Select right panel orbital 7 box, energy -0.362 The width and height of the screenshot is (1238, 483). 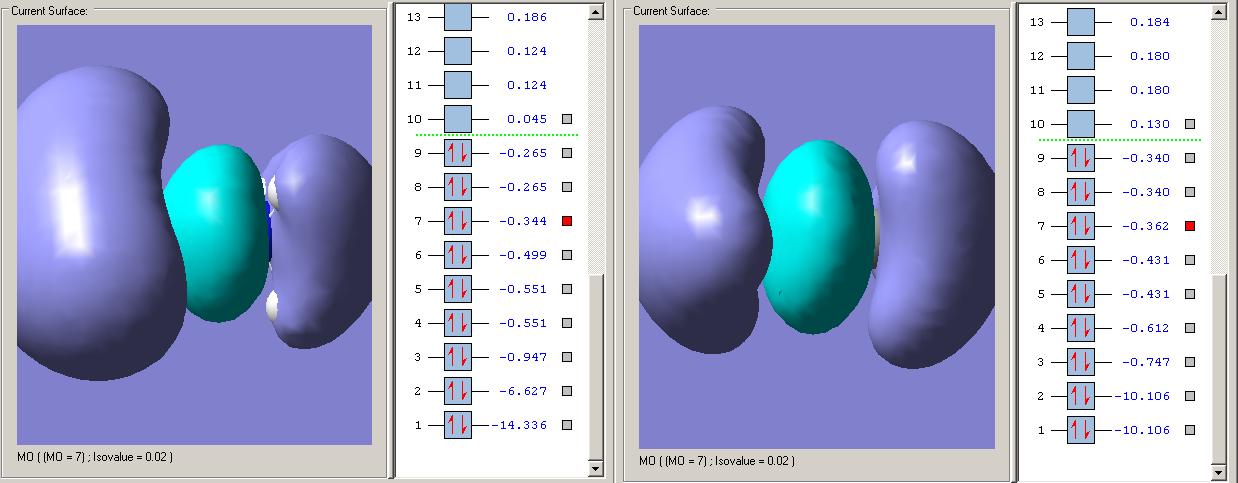(1081, 226)
